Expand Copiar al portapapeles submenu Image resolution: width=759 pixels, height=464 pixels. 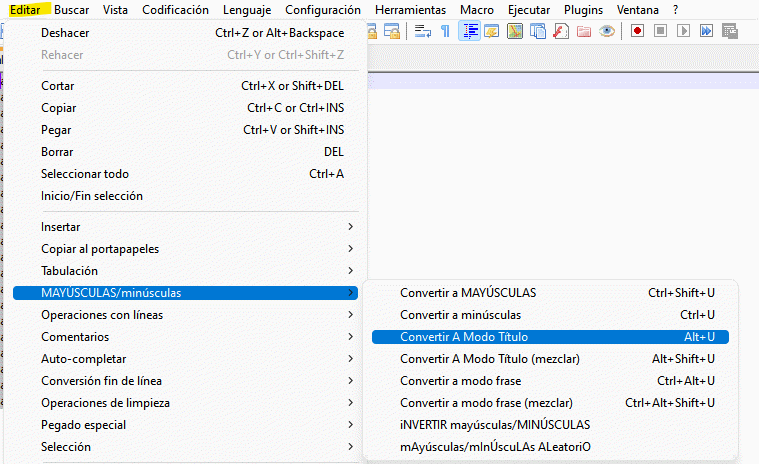[x=185, y=249]
